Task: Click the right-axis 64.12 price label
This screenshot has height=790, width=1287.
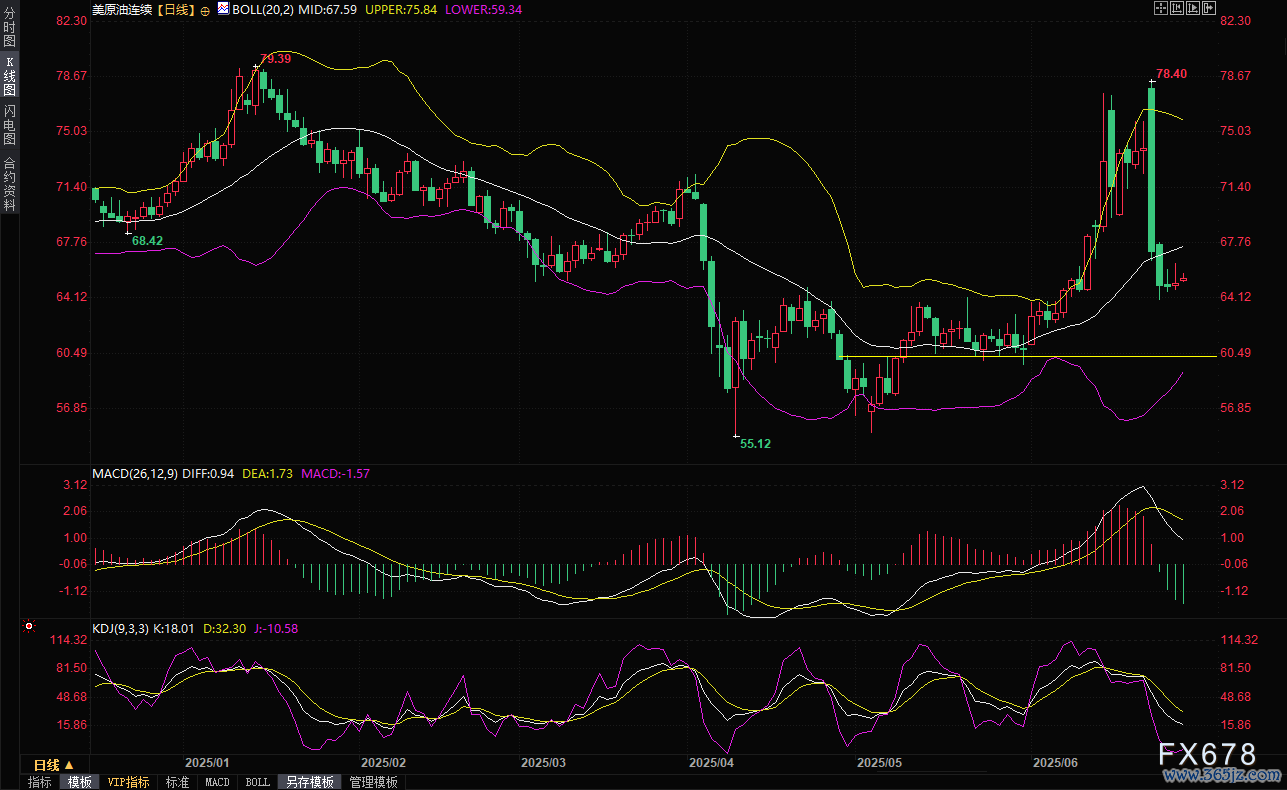Action: point(1237,297)
